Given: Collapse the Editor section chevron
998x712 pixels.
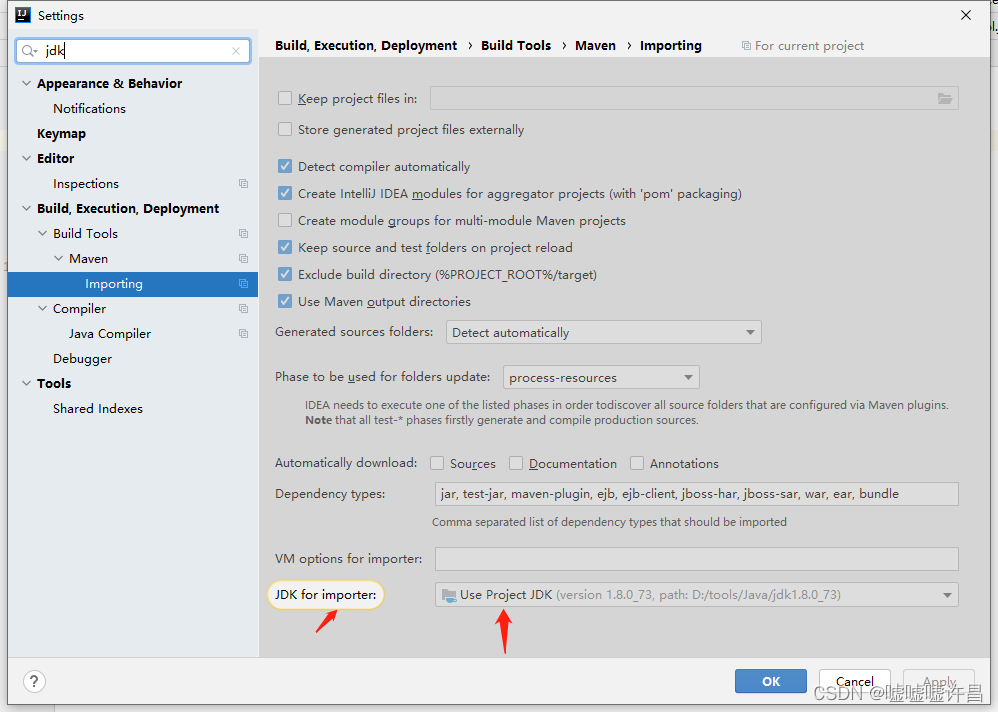Looking at the screenshot, I should [x=26, y=158].
